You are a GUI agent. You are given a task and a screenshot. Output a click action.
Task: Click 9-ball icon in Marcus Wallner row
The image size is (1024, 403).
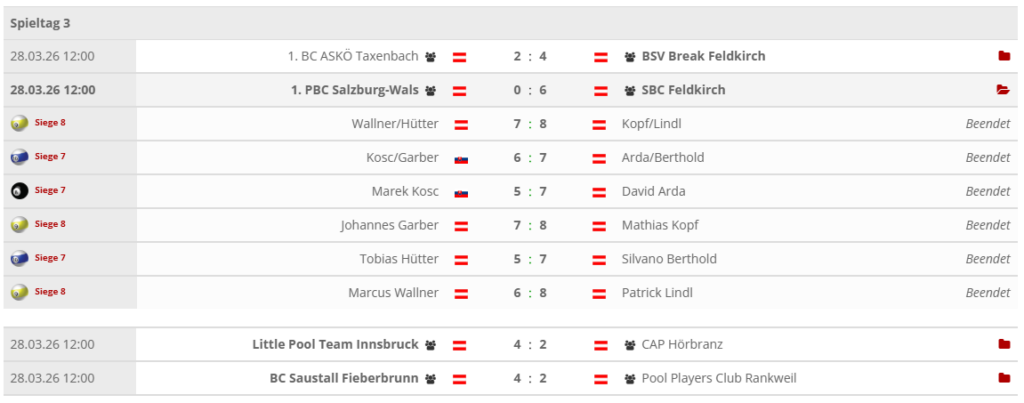[19, 293]
